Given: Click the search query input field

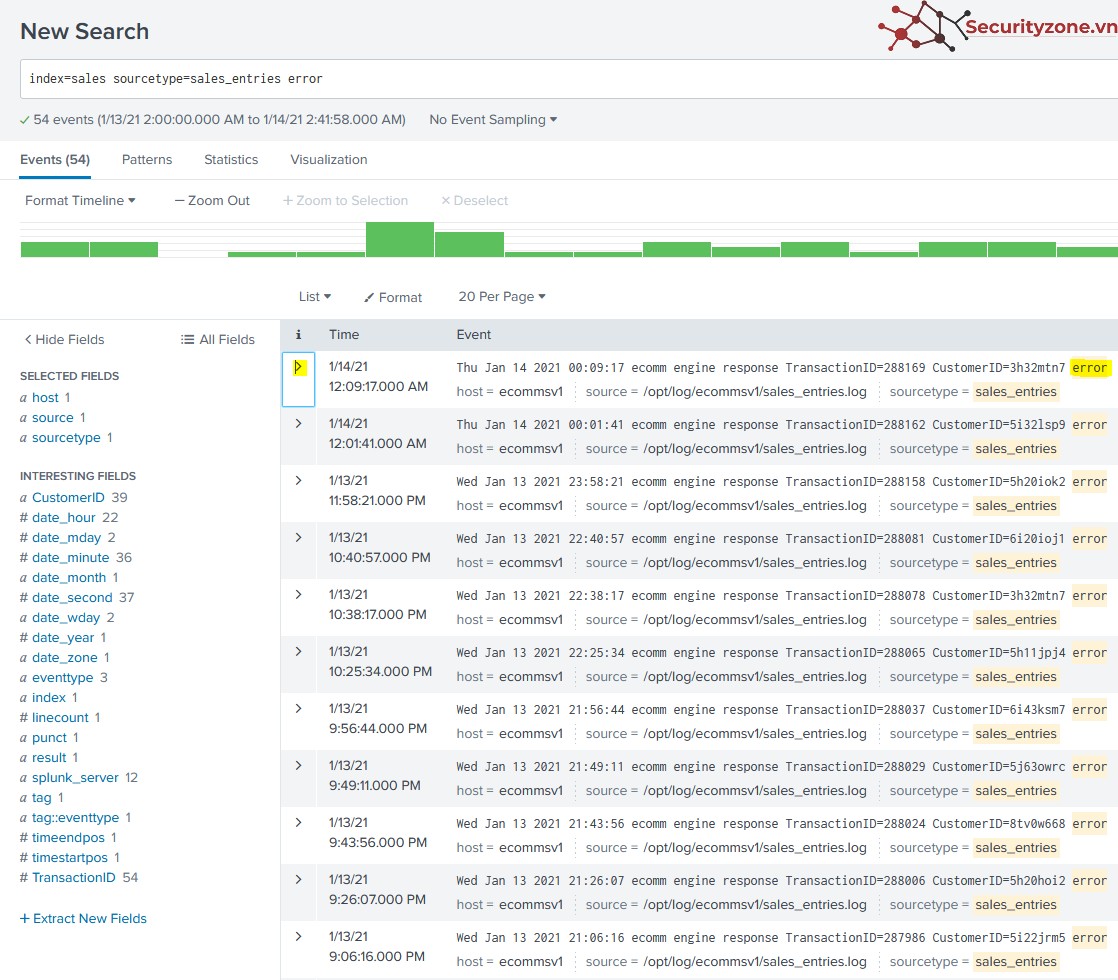Looking at the screenshot, I should pos(569,78).
